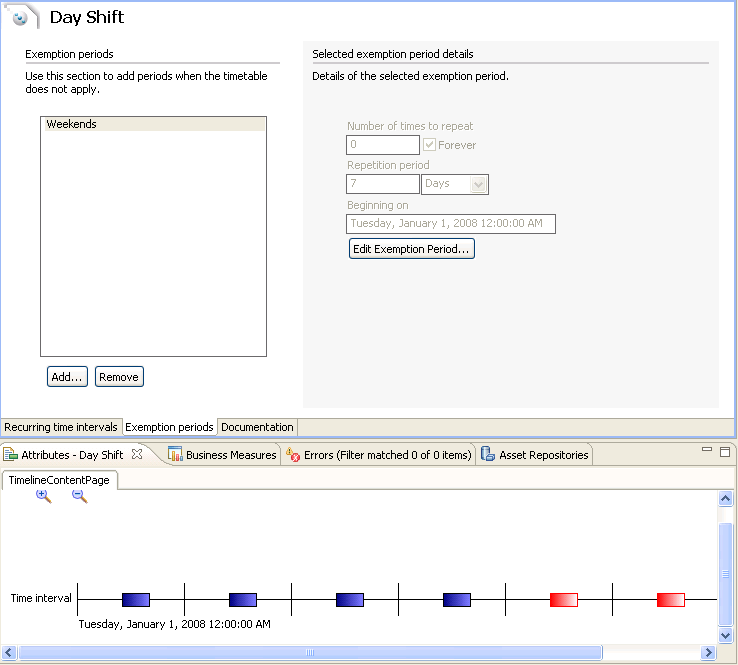
Task: Click the first red exemption block
Action: 564,600
